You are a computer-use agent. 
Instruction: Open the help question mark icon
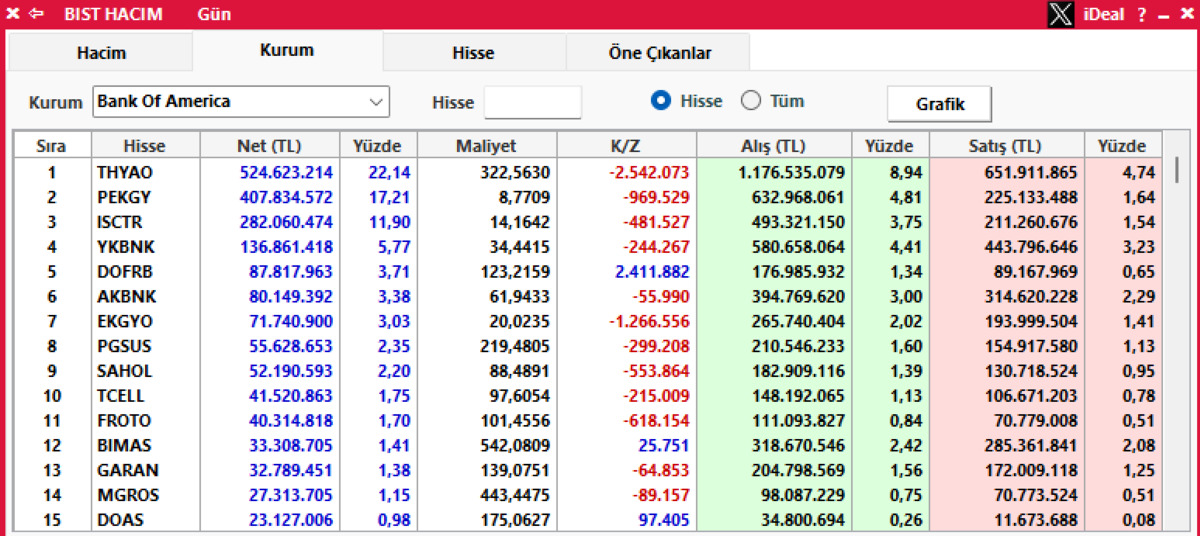point(1142,15)
